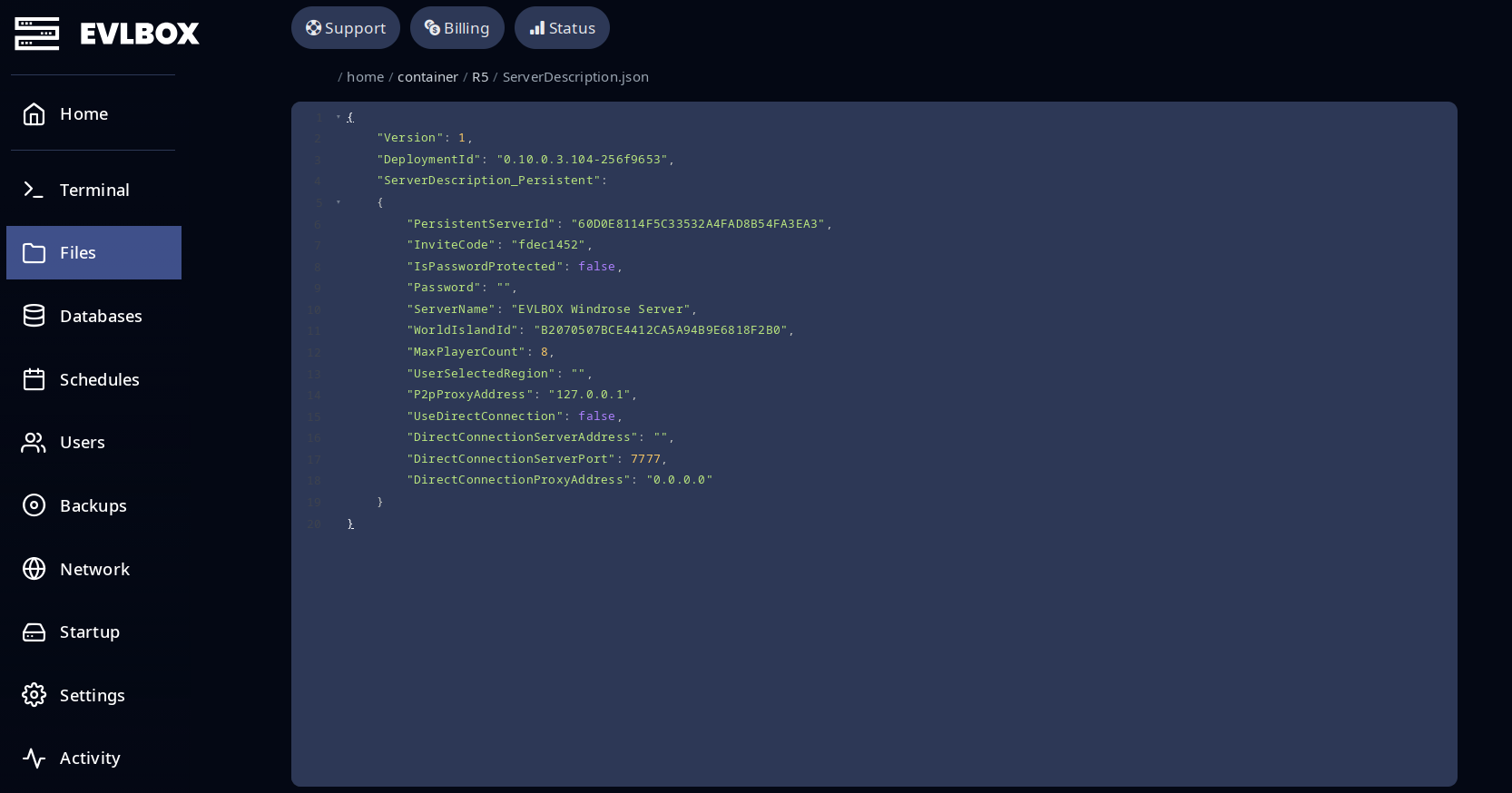This screenshot has height=793, width=1512.
Task: Select the Terminal prompt icon
Action: point(34,190)
